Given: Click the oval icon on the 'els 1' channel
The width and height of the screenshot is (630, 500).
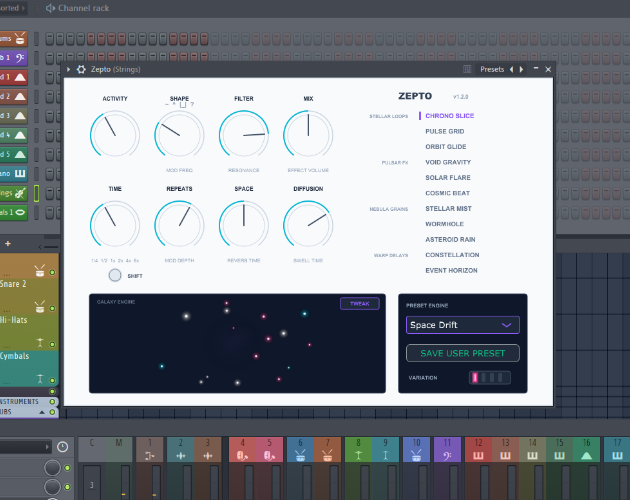Looking at the screenshot, I should point(20,212).
